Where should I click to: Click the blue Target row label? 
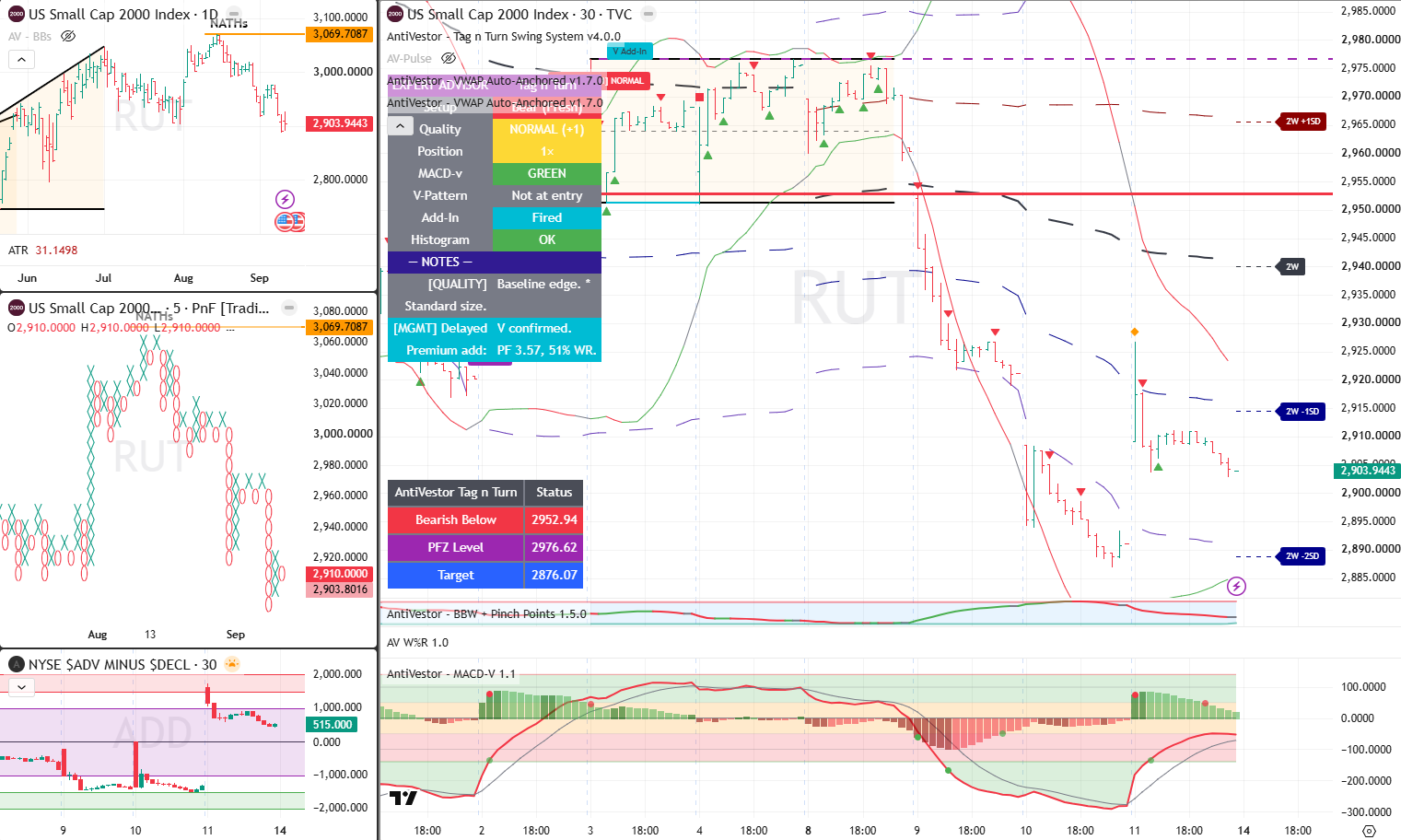tap(456, 575)
